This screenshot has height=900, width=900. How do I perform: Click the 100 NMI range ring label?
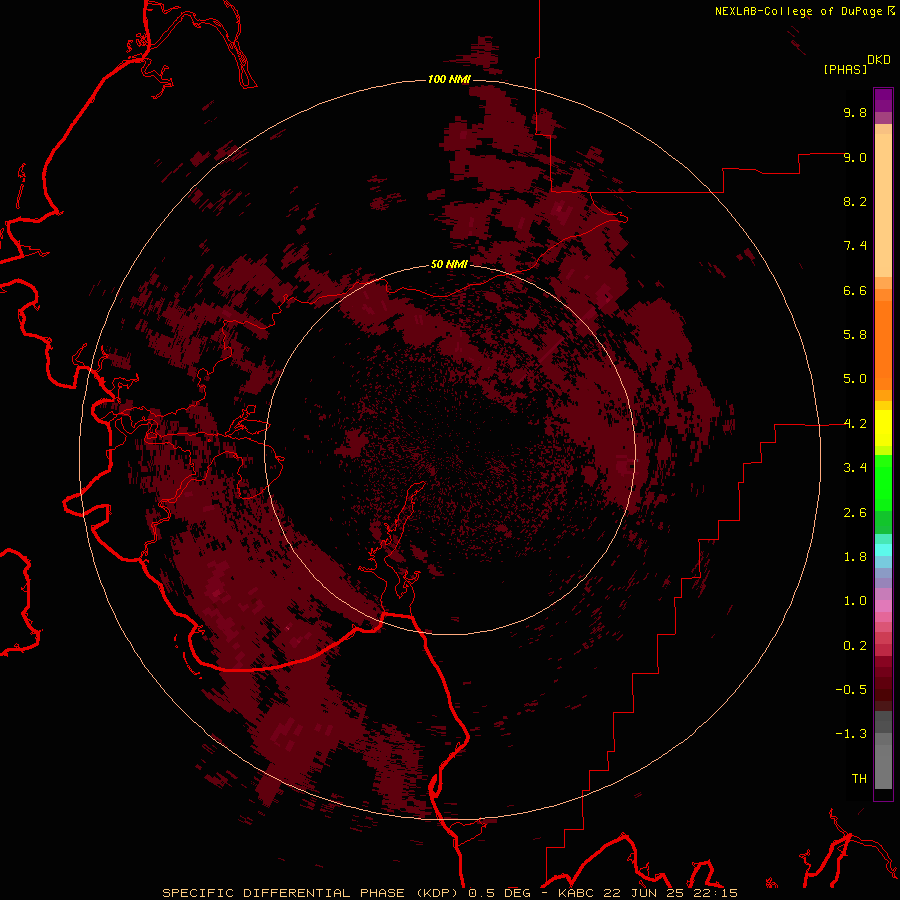click(449, 79)
